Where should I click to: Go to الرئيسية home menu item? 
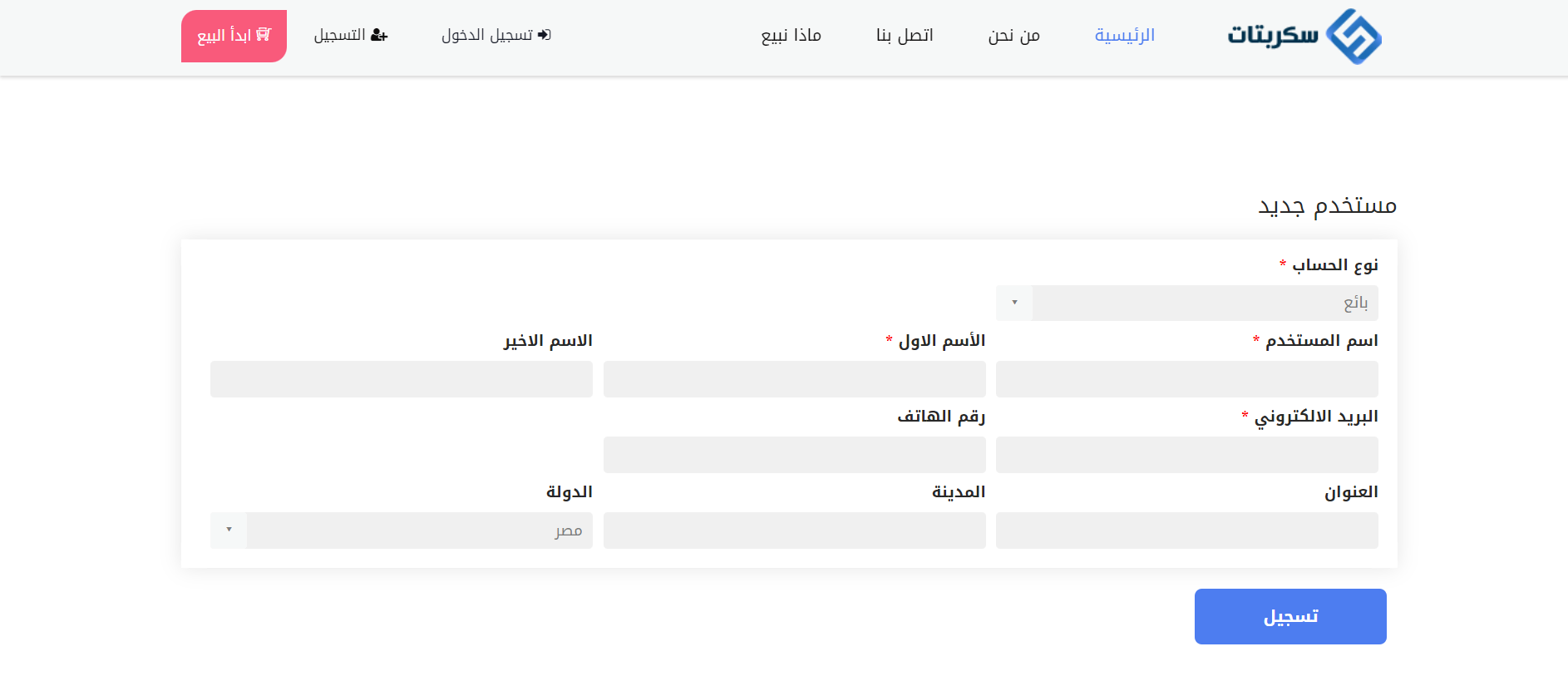coord(1124,35)
